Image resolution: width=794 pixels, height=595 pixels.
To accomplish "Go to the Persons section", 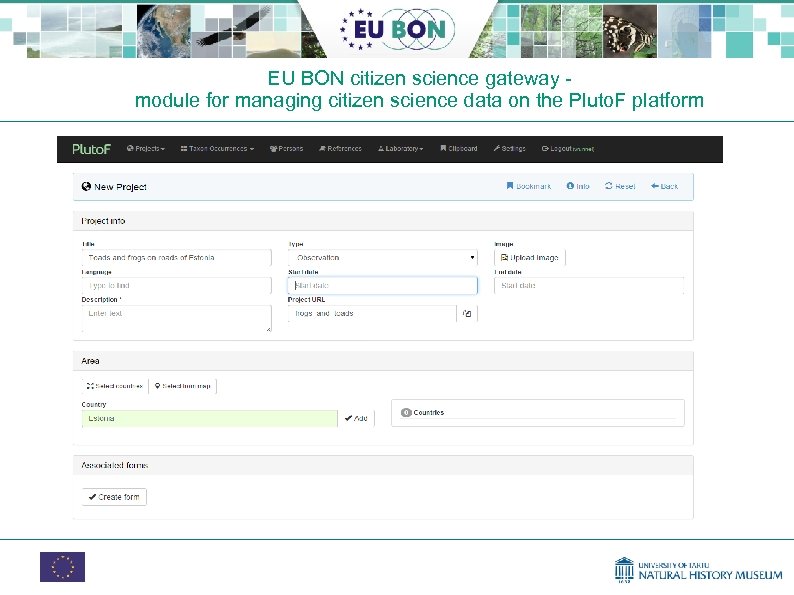I will pyautogui.click(x=287, y=148).
